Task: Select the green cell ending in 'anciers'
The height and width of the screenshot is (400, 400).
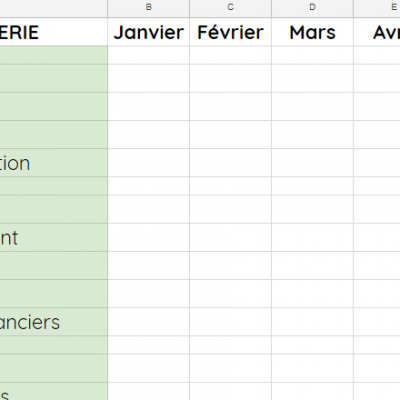Action: pos(54,322)
